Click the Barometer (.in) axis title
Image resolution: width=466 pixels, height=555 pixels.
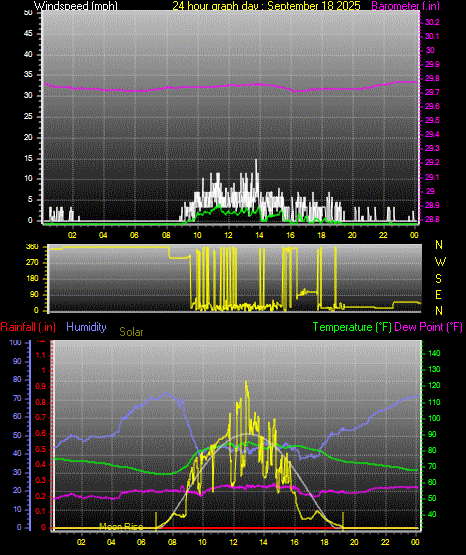point(405,5)
